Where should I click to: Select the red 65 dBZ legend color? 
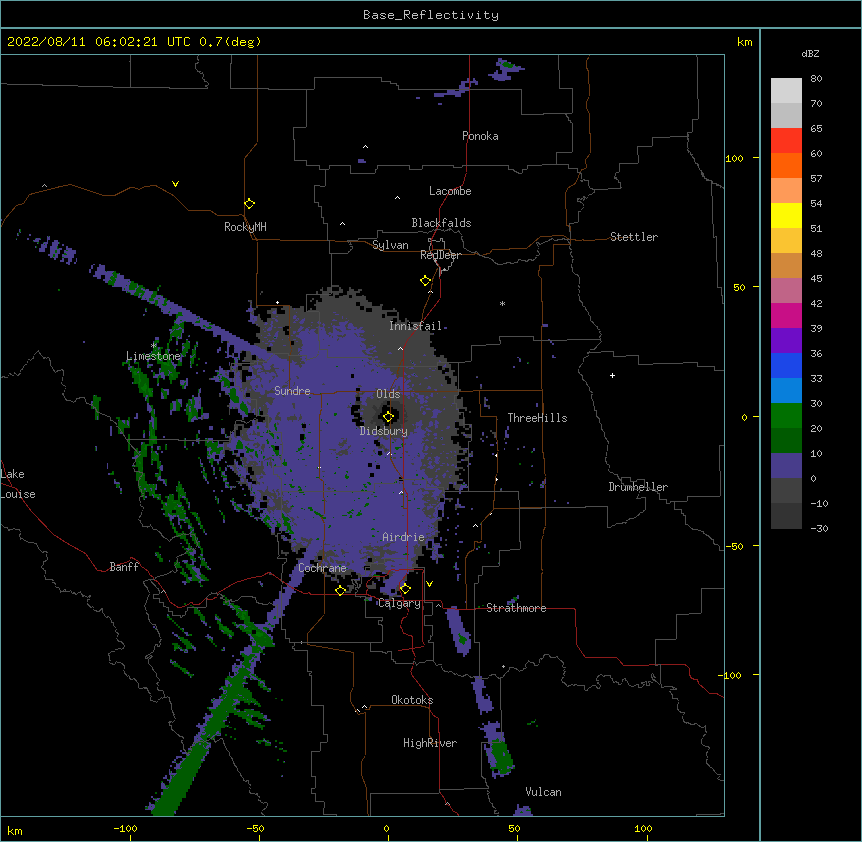(x=786, y=140)
